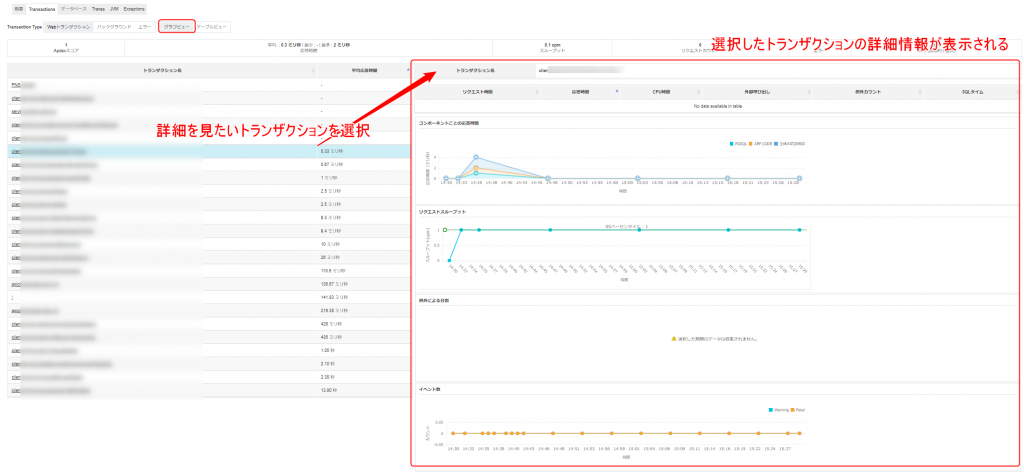This screenshot has height=472, width=1024.
Task: Switch to グラフビュー graph view
Action: click(x=176, y=27)
